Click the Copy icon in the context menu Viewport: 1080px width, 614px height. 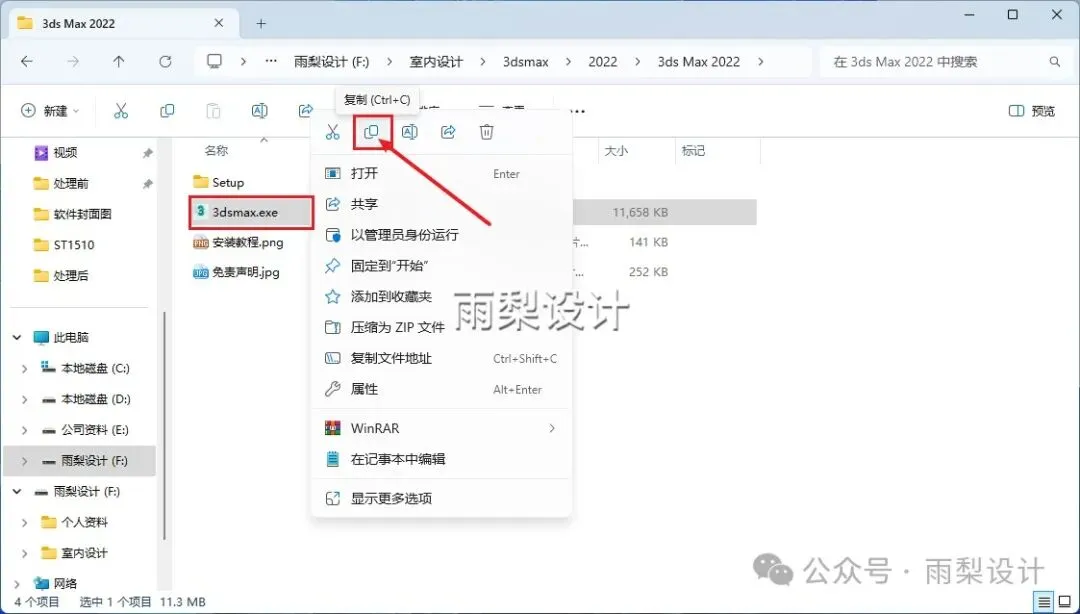[371, 132]
